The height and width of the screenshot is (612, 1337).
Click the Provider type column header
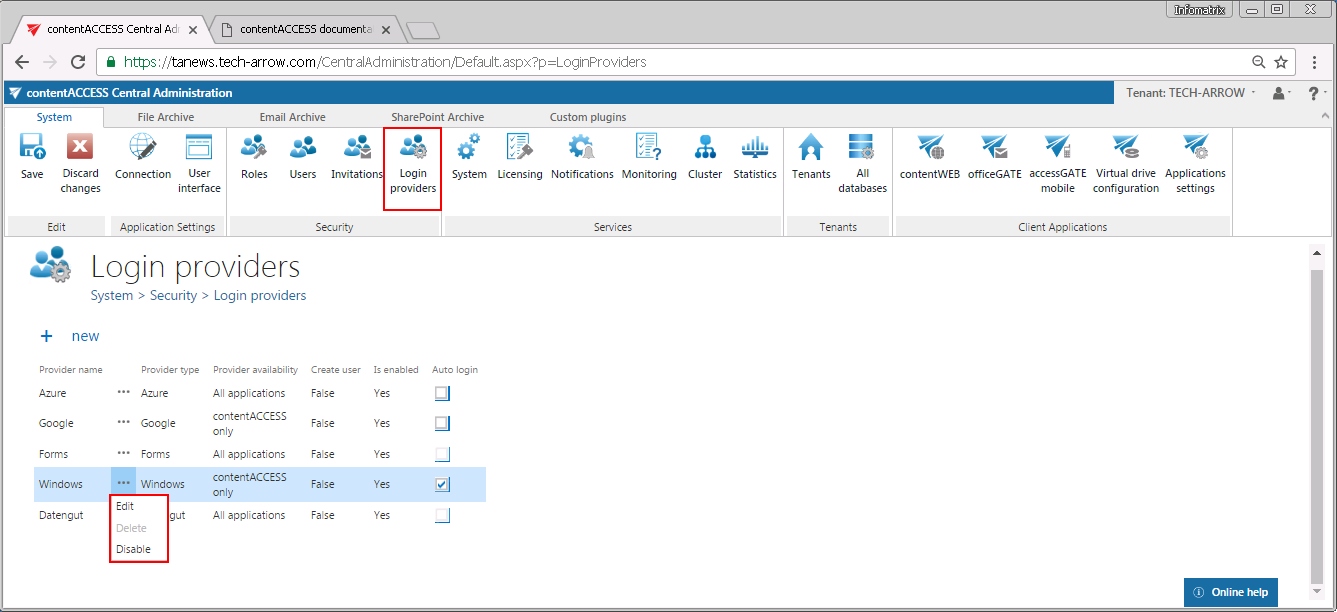pos(170,370)
